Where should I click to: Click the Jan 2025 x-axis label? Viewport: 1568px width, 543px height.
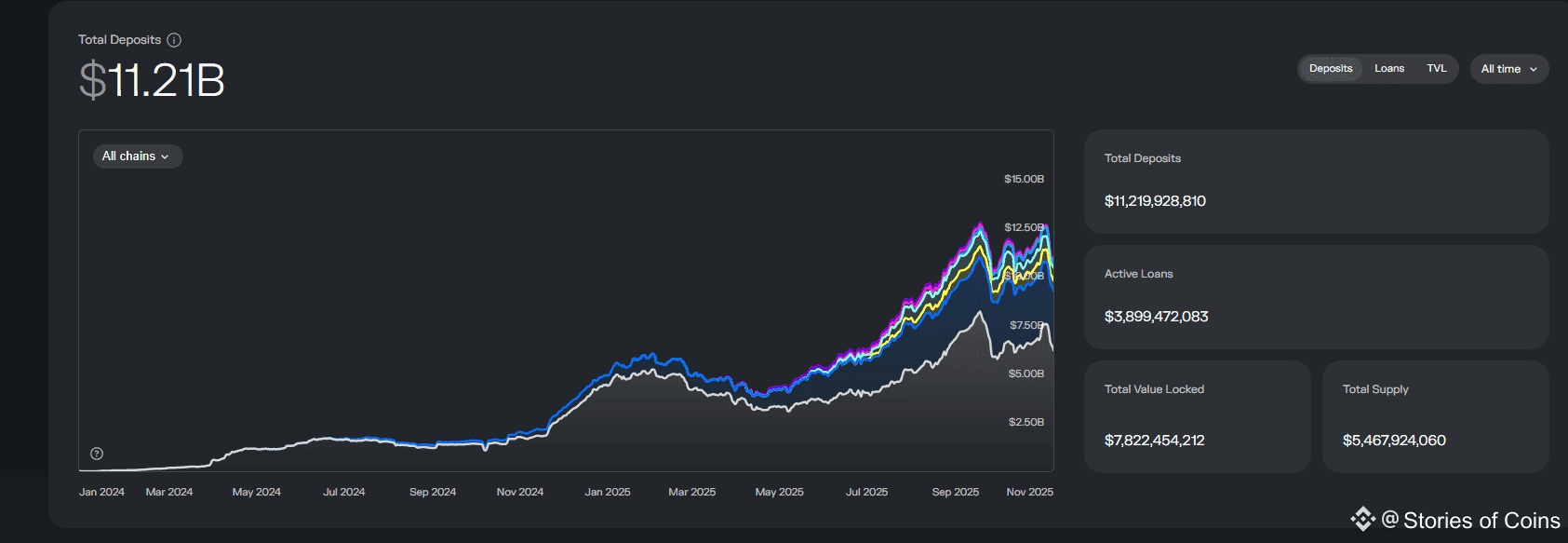(x=607, y=492)
